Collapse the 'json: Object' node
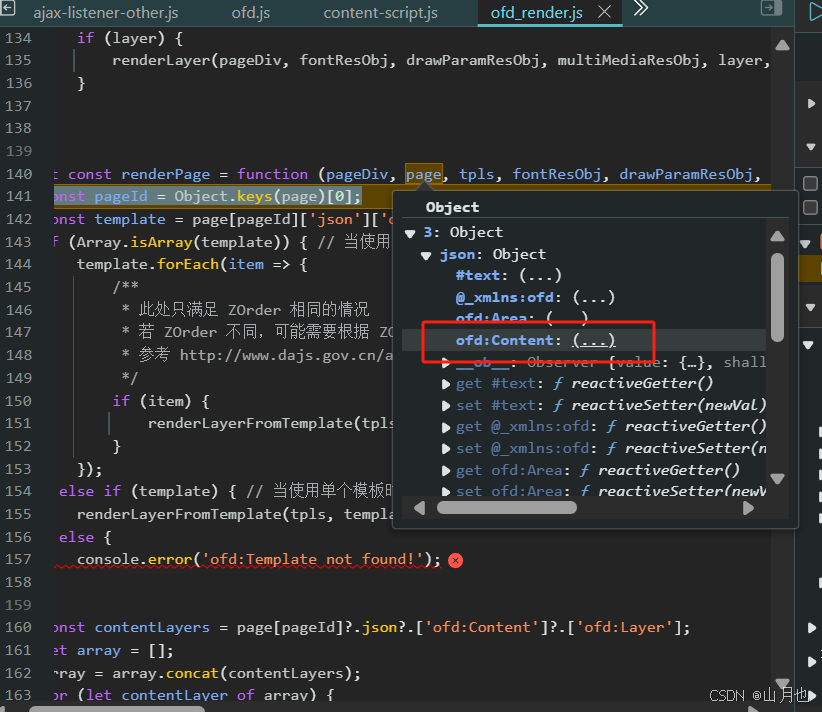 (x=426, y=255)
